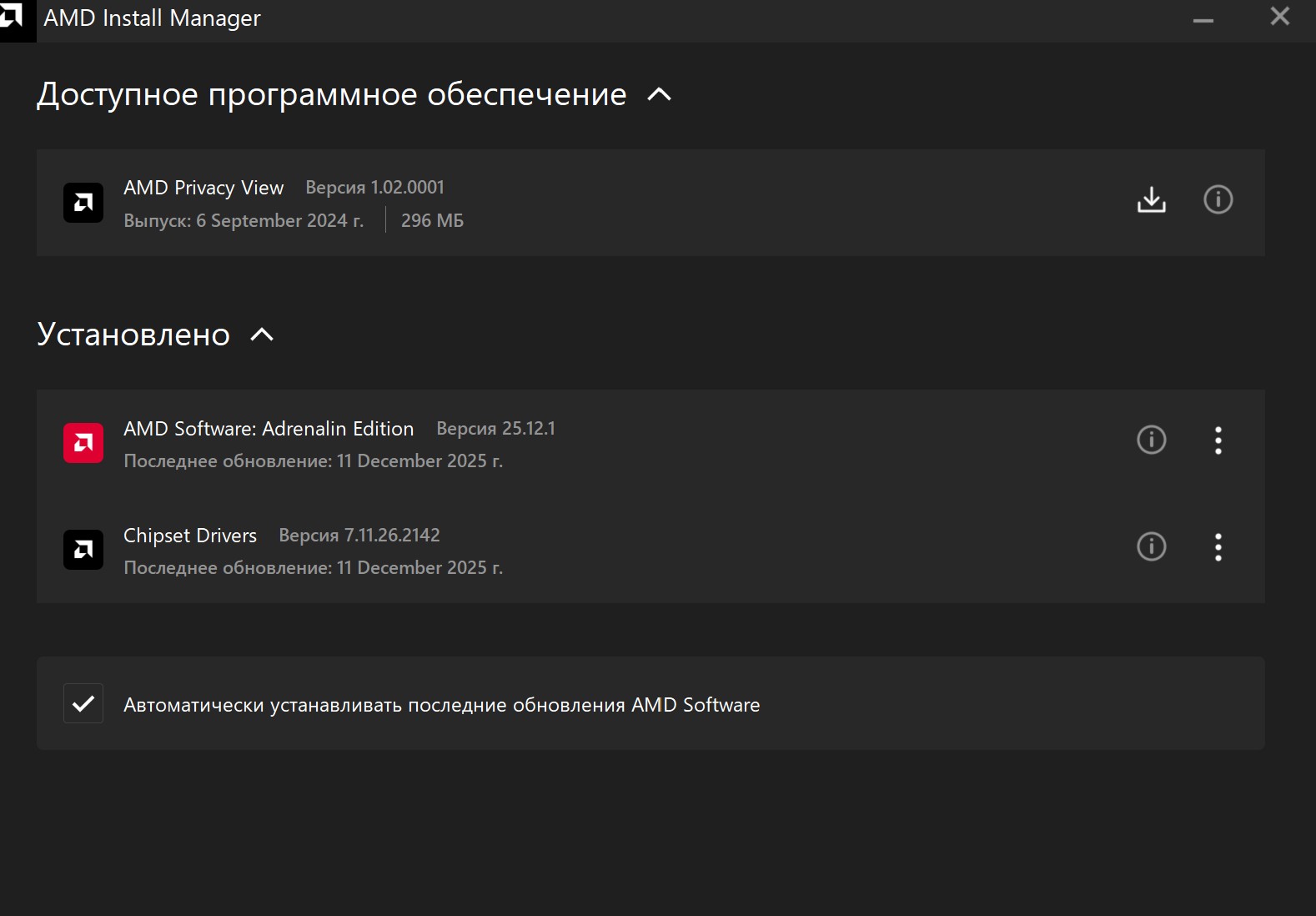1316x916 pixels.
Task: Close the AMD Install Manager window
Action: coord(1279,16)
